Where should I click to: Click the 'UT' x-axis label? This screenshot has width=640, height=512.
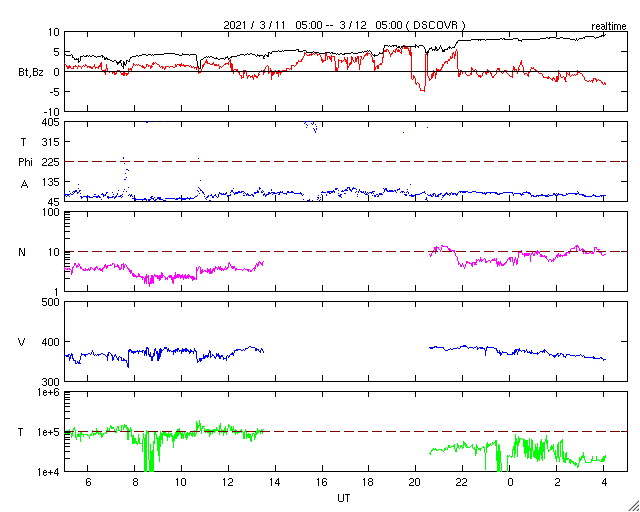343,498
